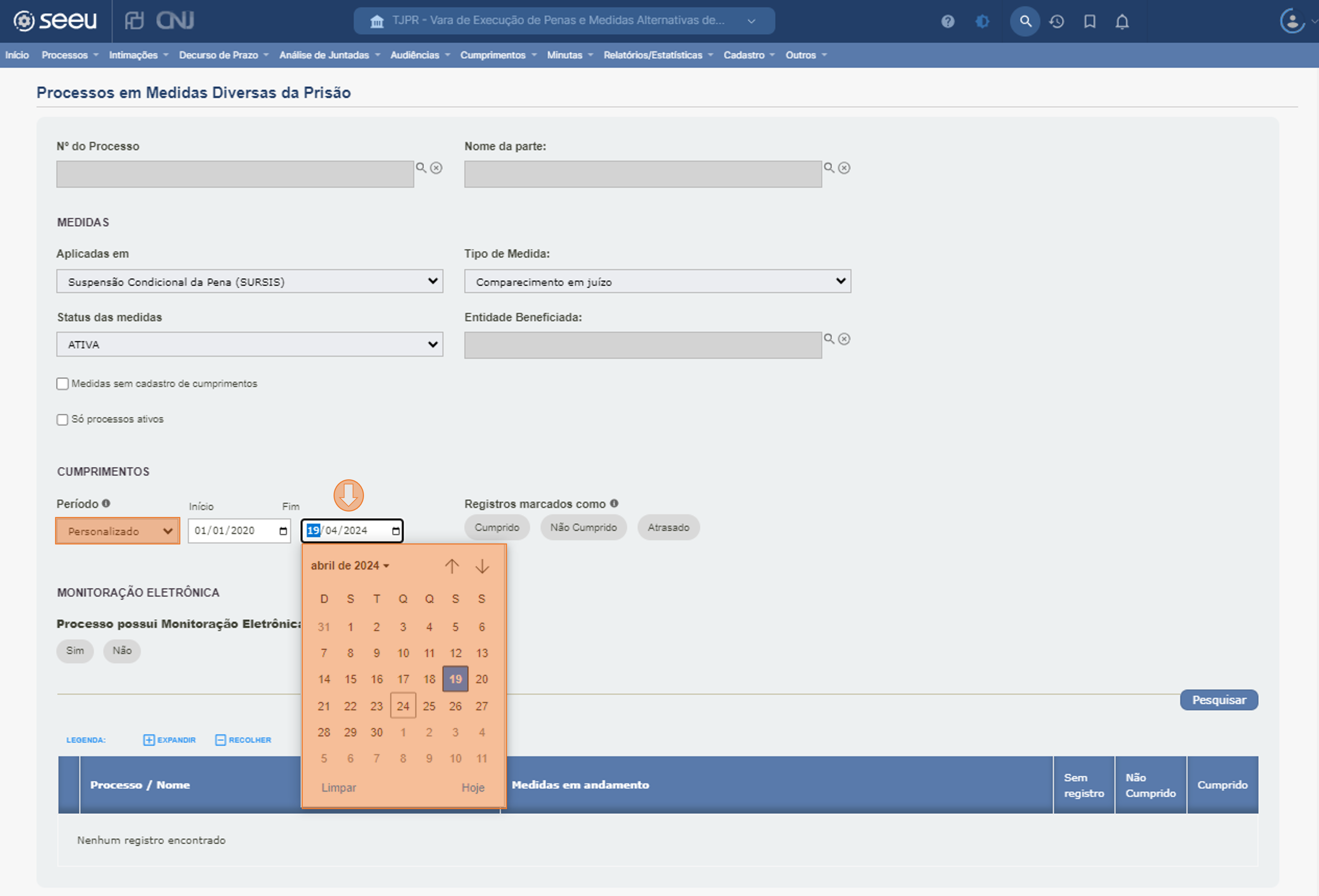Open the history clock icon
The width and height of the screenshot is (1319, 896).
(x=1056, y=22)
